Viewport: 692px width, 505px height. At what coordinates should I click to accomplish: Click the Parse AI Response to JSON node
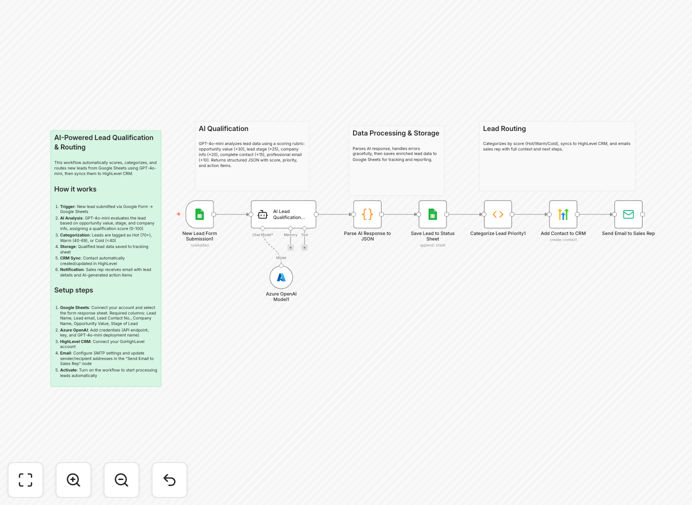(367, 215)
